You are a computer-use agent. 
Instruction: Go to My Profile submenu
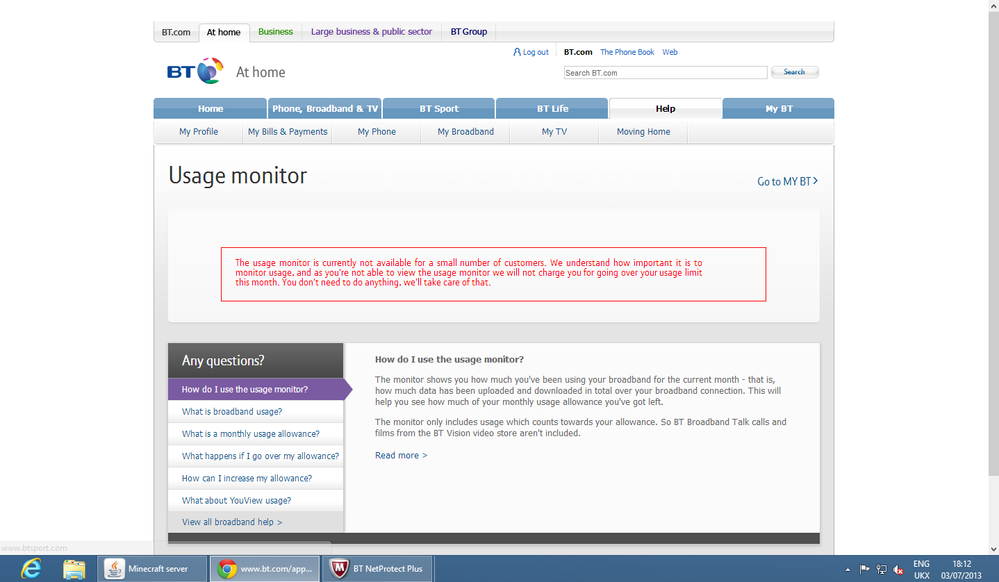tap(198, 131)
